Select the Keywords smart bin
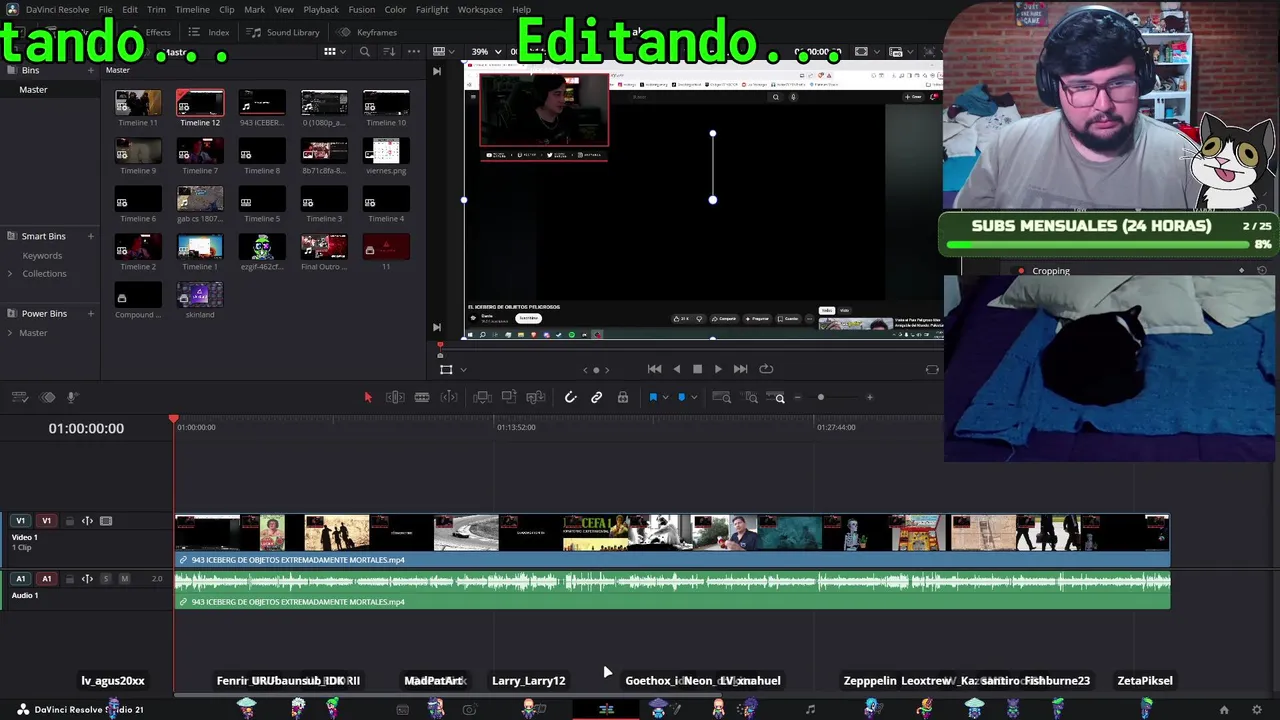The width and height of the screenshot is (1280, 720). tap(42, 255)
